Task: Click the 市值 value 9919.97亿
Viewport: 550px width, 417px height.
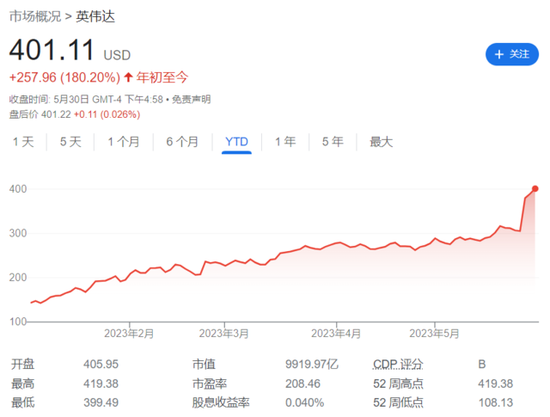Action: coord(312,364)
